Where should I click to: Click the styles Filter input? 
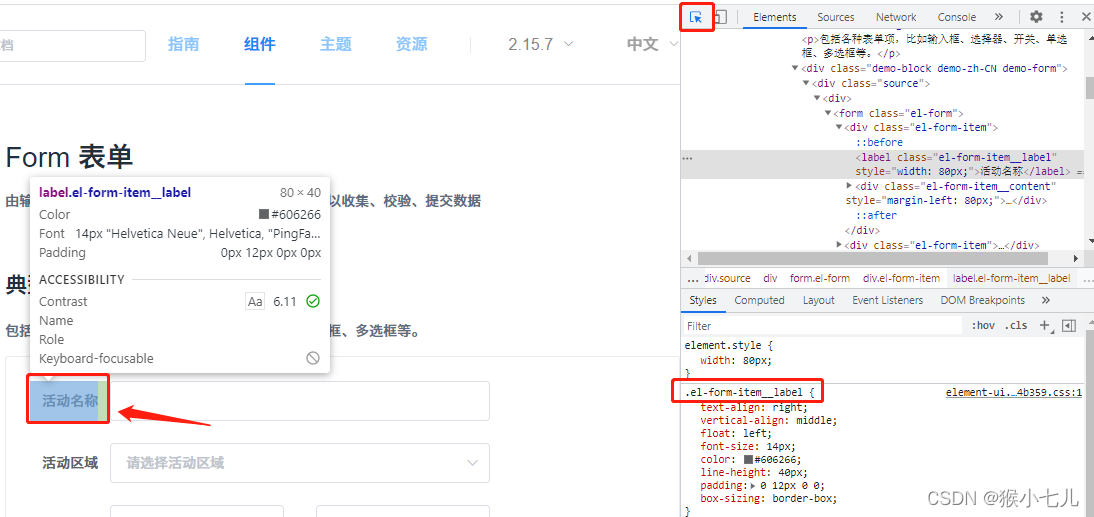pyautogui.click(x=823, y=326)
